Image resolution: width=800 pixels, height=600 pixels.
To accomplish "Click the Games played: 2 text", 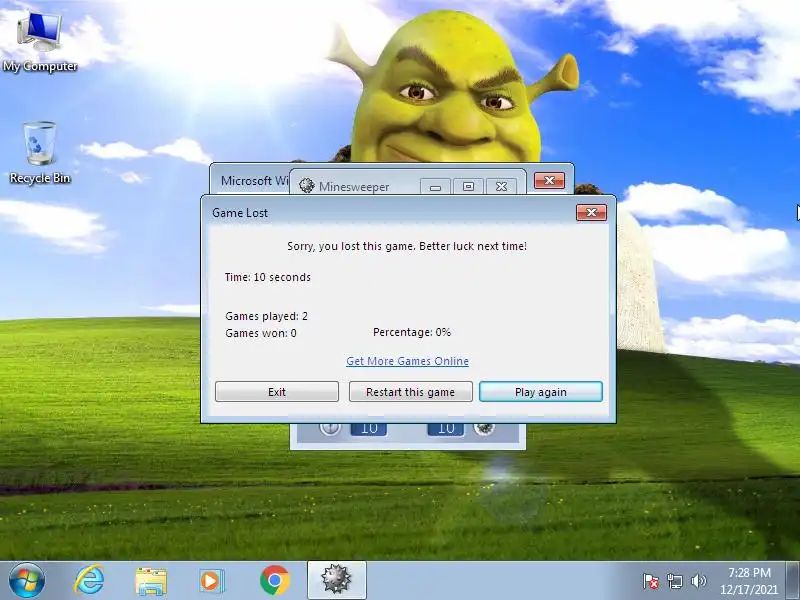I will (x=266, y=316).
